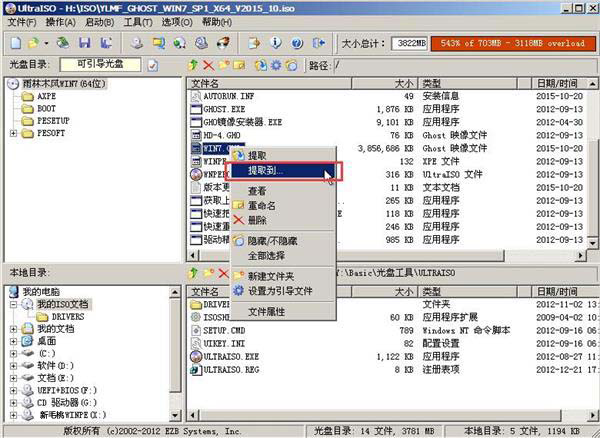Click the Burn CD image icon

[201, 43]
